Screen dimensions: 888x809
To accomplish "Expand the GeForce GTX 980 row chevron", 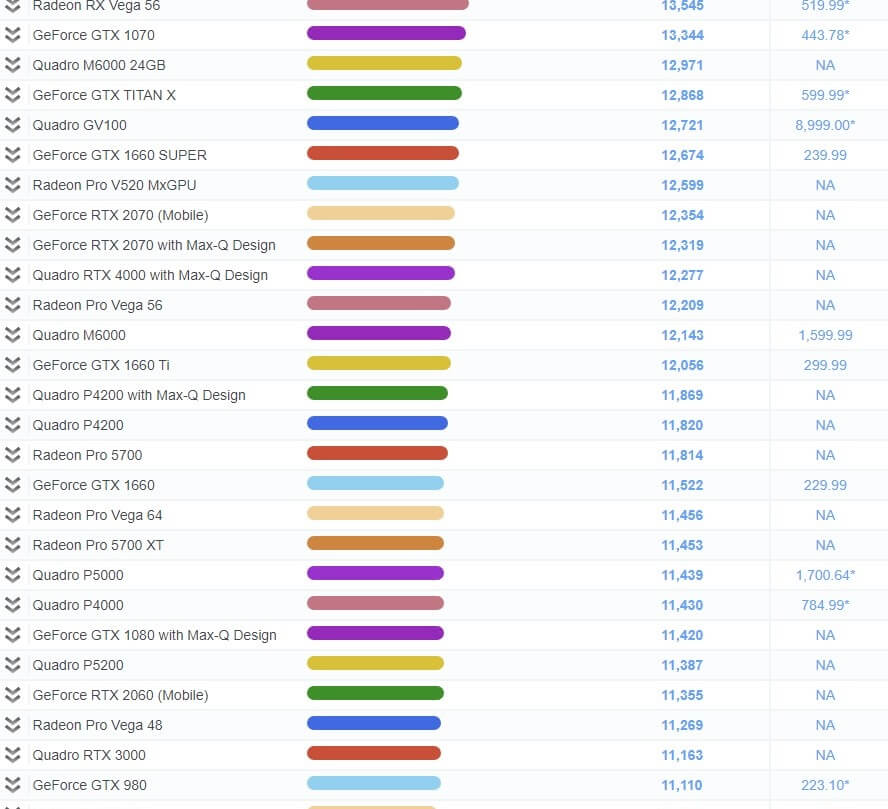I will (12, 785).
